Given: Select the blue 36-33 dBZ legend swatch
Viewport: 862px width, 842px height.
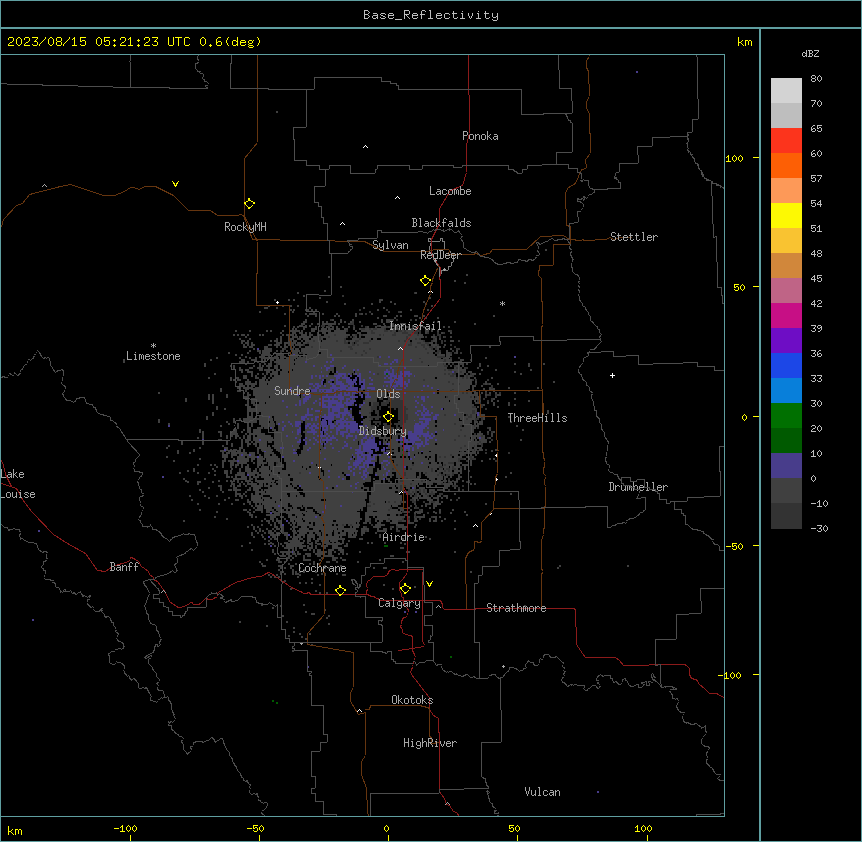Looking at the screenshot, I should (786, 365).
